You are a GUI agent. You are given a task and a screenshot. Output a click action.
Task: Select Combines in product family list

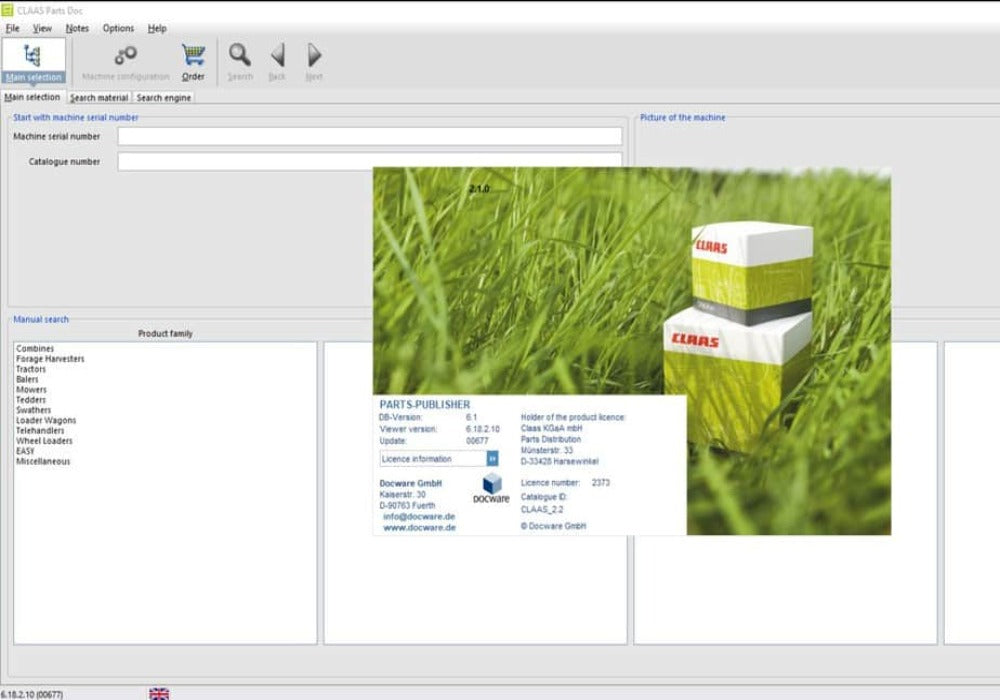[35, 348]
